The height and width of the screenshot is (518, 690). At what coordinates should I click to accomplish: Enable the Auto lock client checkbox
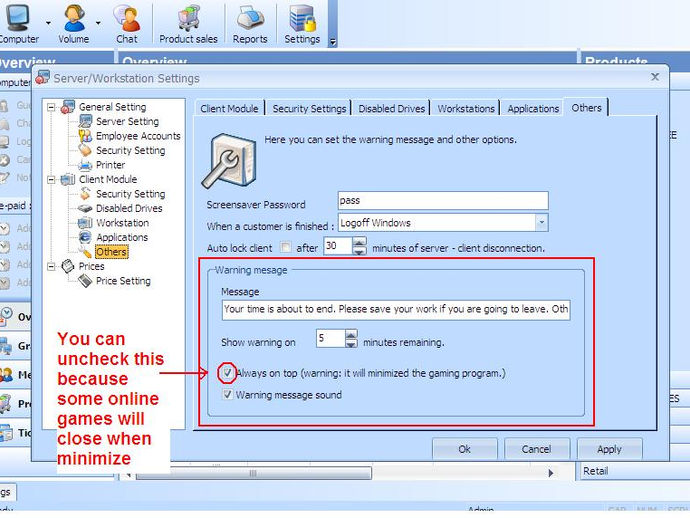click(286, 247)
